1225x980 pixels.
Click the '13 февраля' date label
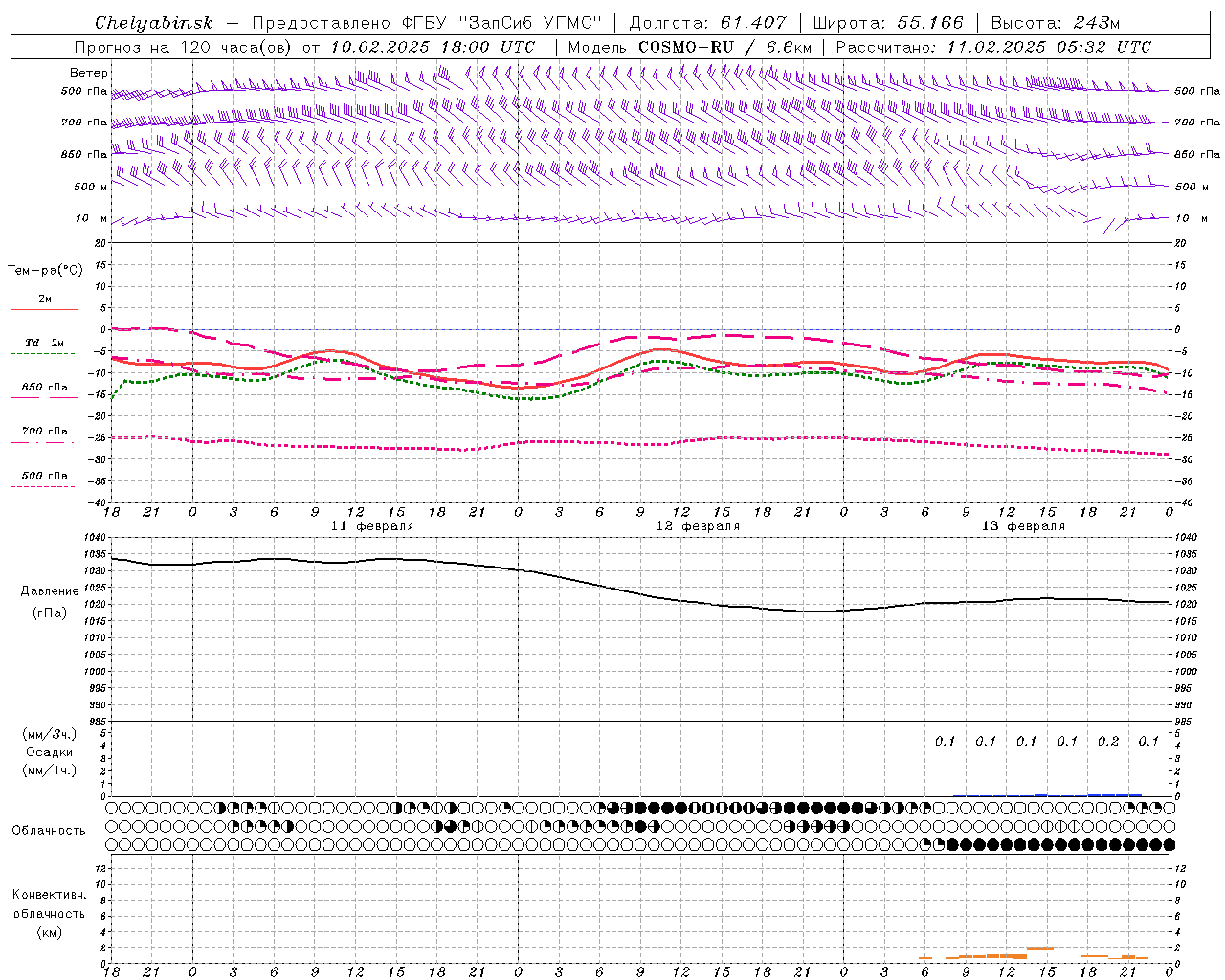point(1023,526)
